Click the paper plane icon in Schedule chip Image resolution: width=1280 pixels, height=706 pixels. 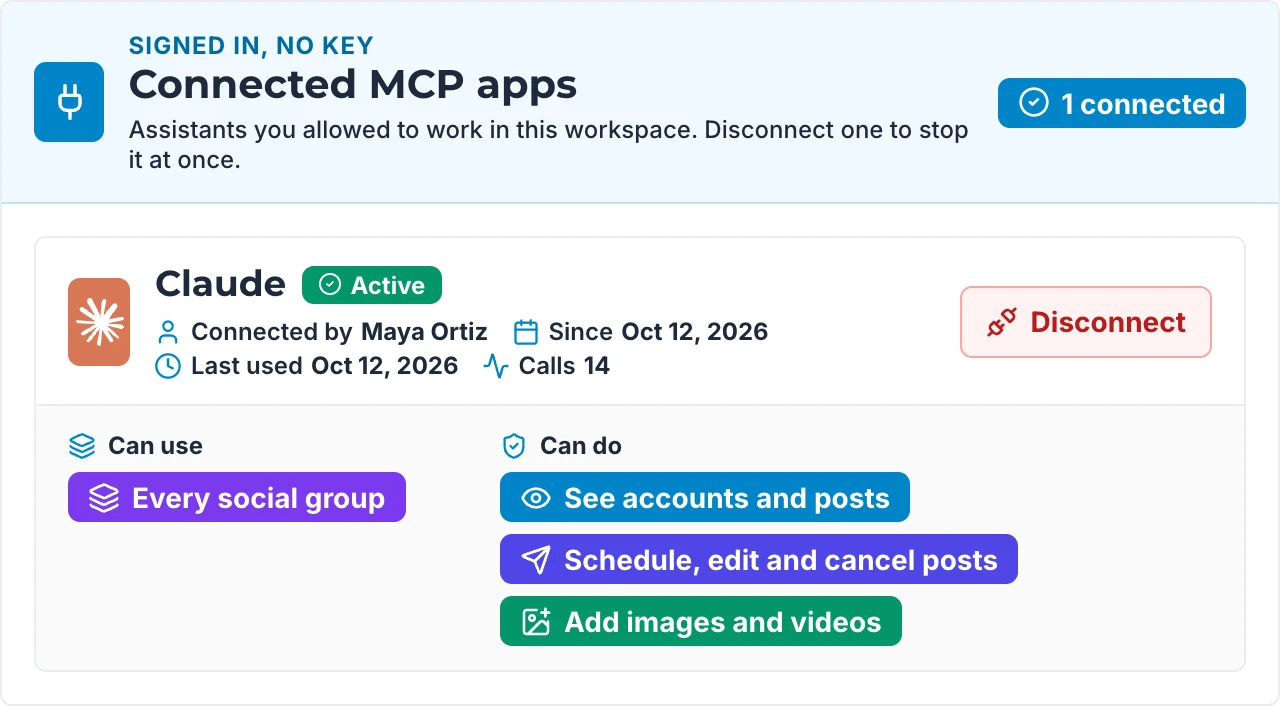point(537,560)
